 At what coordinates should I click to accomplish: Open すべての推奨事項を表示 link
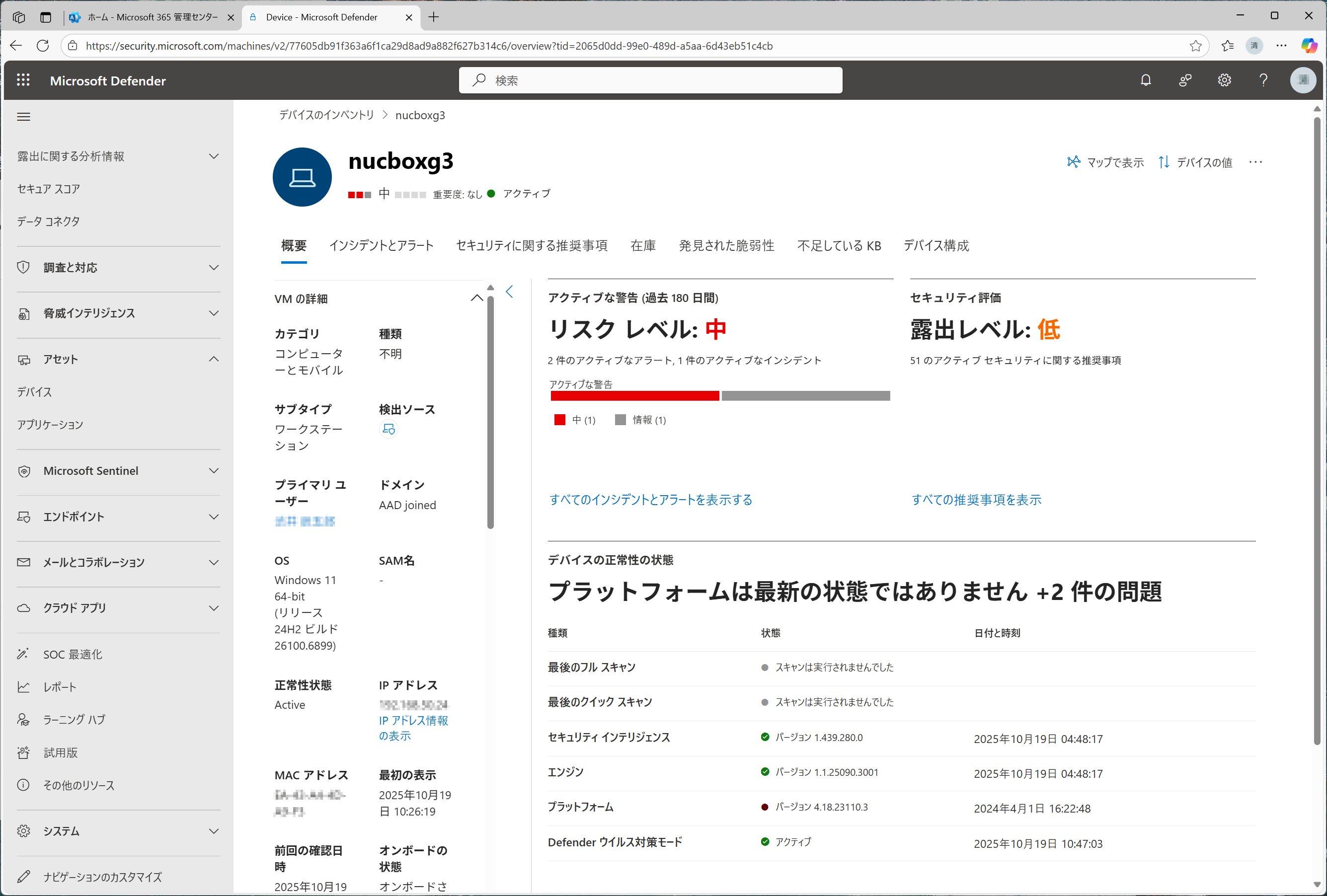point(976,499)
